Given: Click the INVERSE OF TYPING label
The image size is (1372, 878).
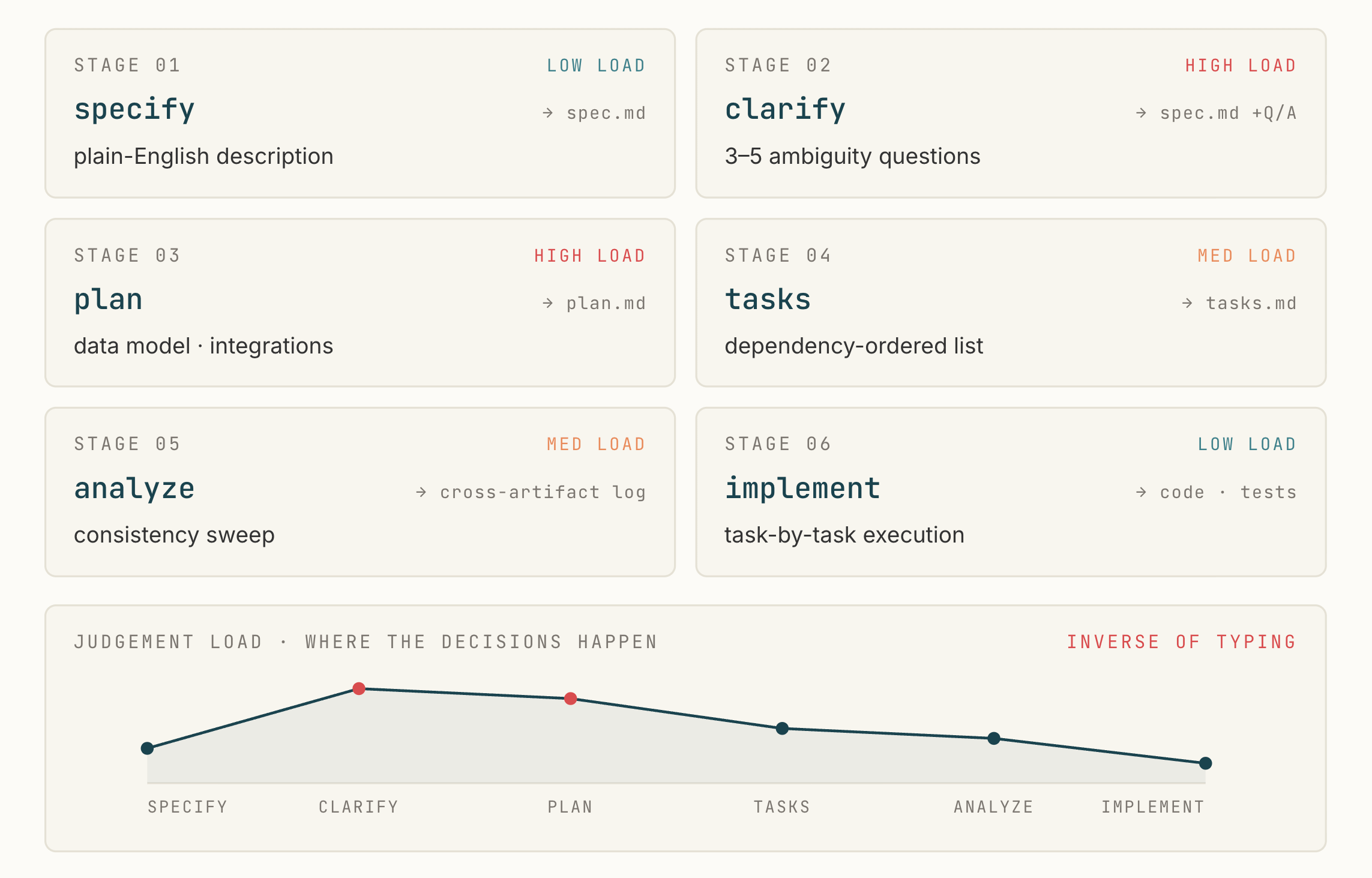Looking at the screenshot, I should (1182, 642).
